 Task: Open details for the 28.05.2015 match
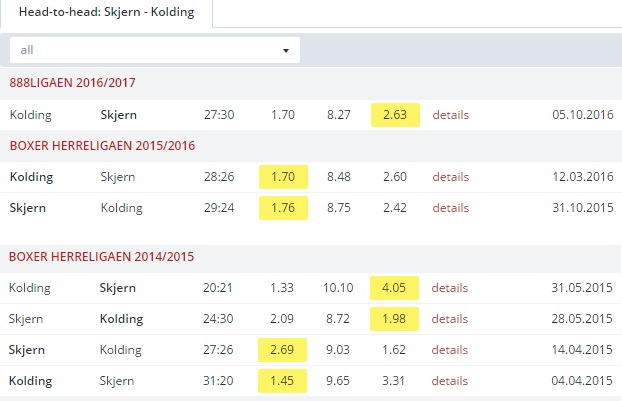(x=450, y=319)
